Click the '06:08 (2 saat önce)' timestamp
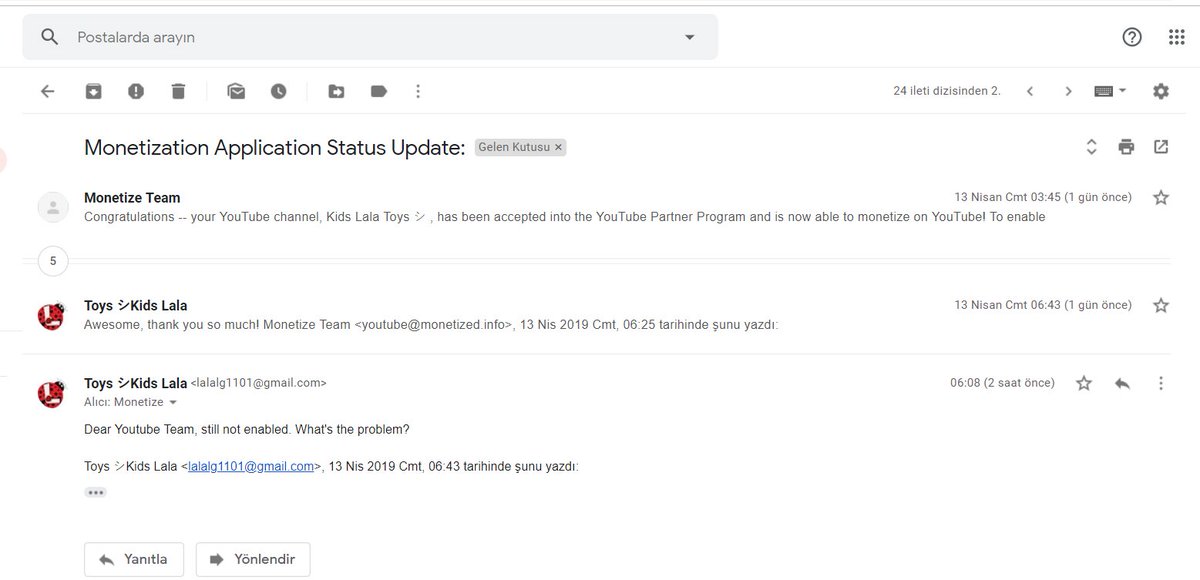Viewport: 1200px width, 580px height. [x=1002, y=383]
